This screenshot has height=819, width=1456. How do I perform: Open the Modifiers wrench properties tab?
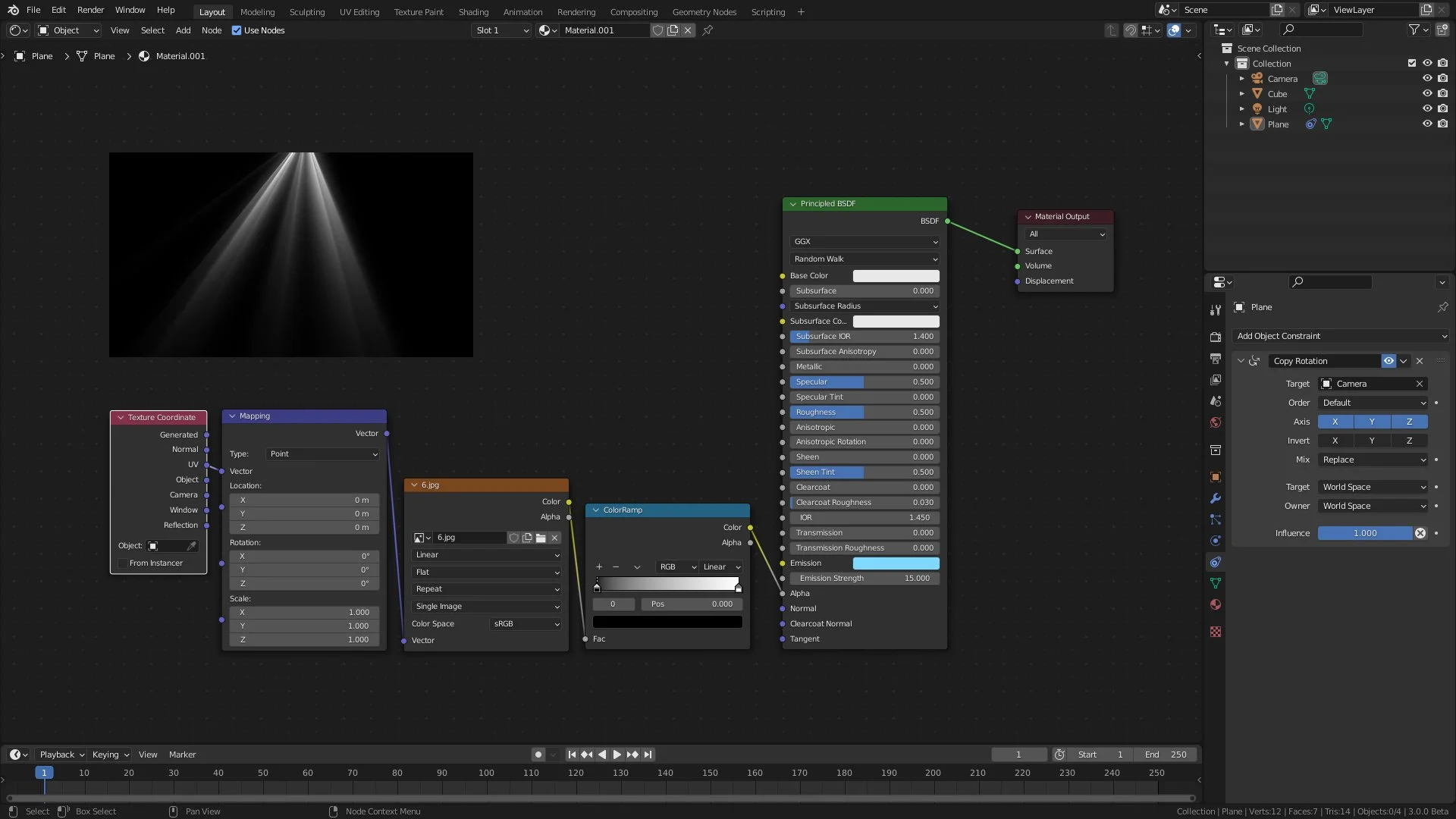pos(1216,498)
